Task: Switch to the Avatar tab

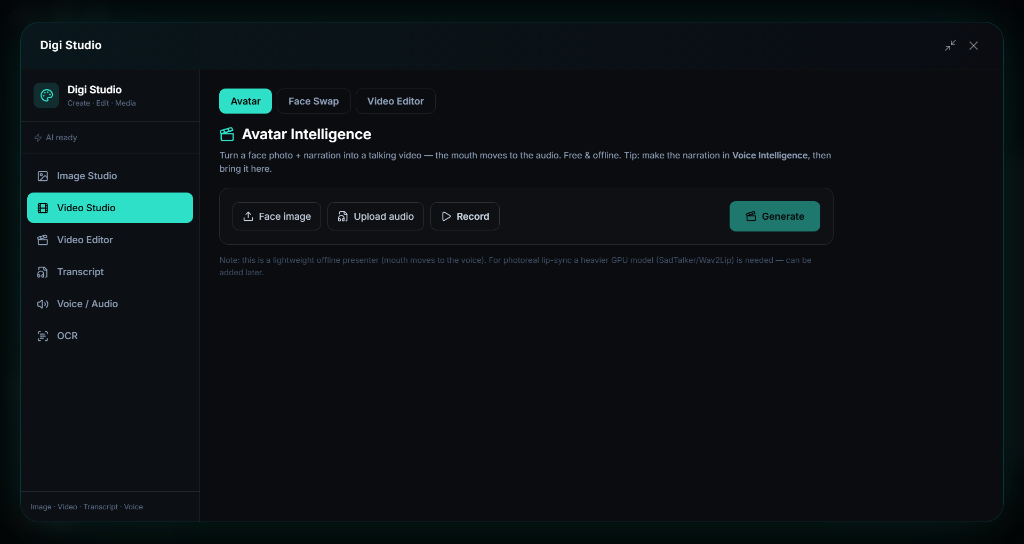Action: [x=246, y=101]
